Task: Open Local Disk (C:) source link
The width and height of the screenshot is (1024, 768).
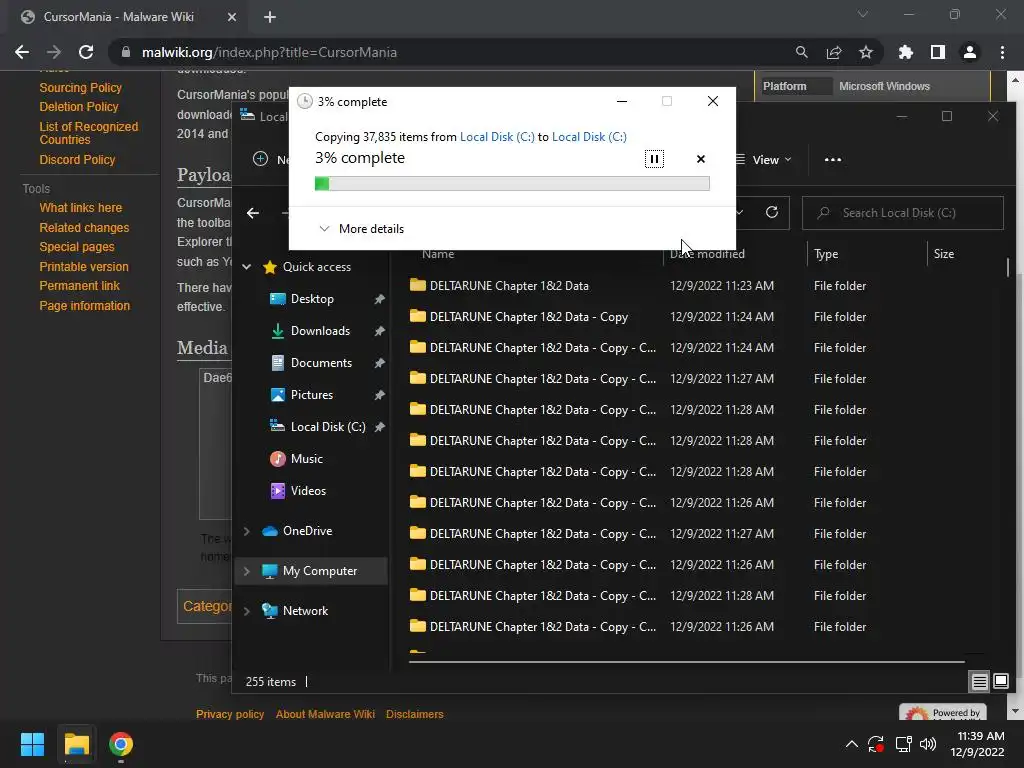Action: pos(497,136)
